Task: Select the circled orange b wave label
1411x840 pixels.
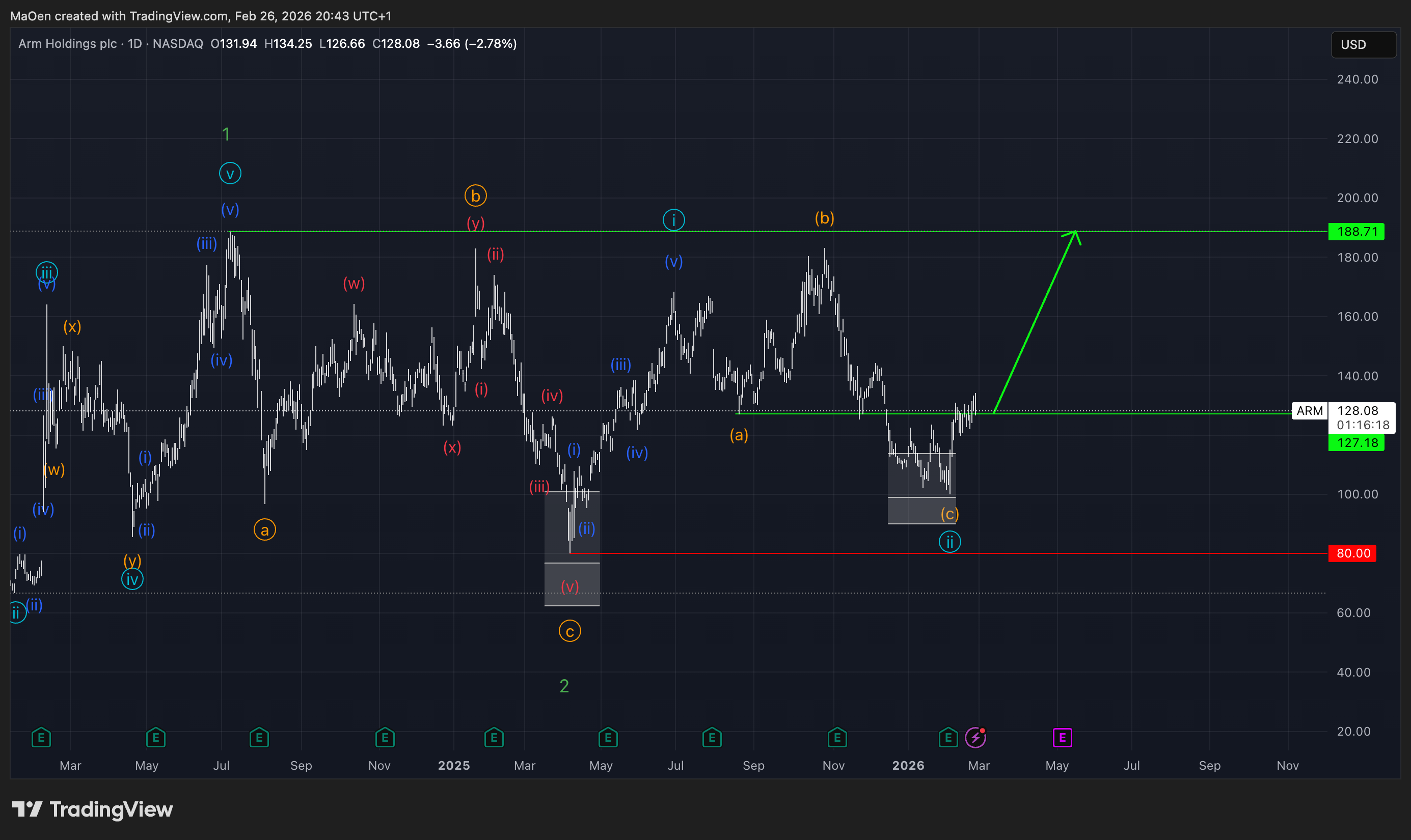Action: 476,196
